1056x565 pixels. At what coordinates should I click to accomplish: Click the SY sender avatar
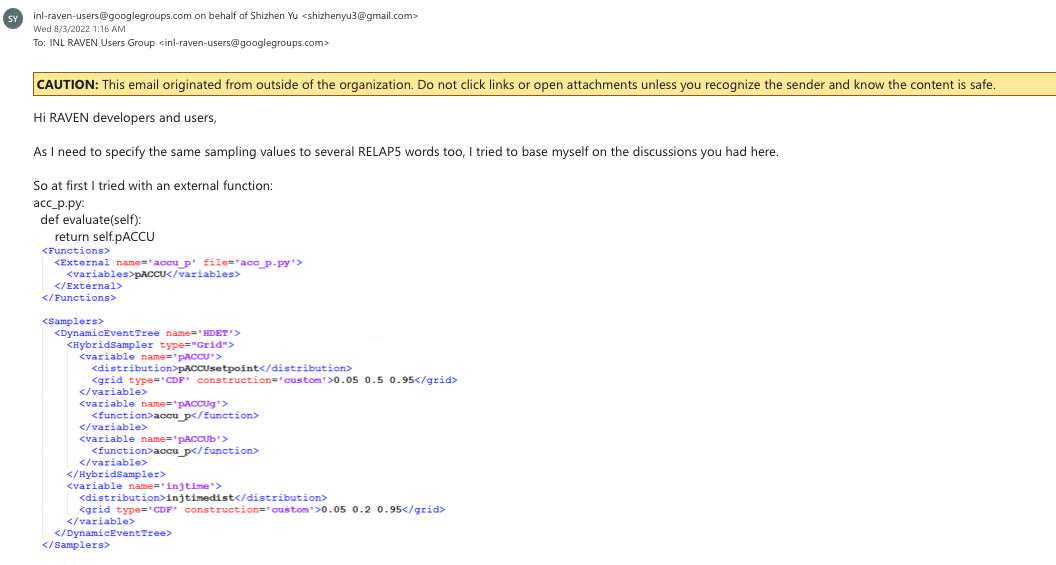[x=13, y=19]
